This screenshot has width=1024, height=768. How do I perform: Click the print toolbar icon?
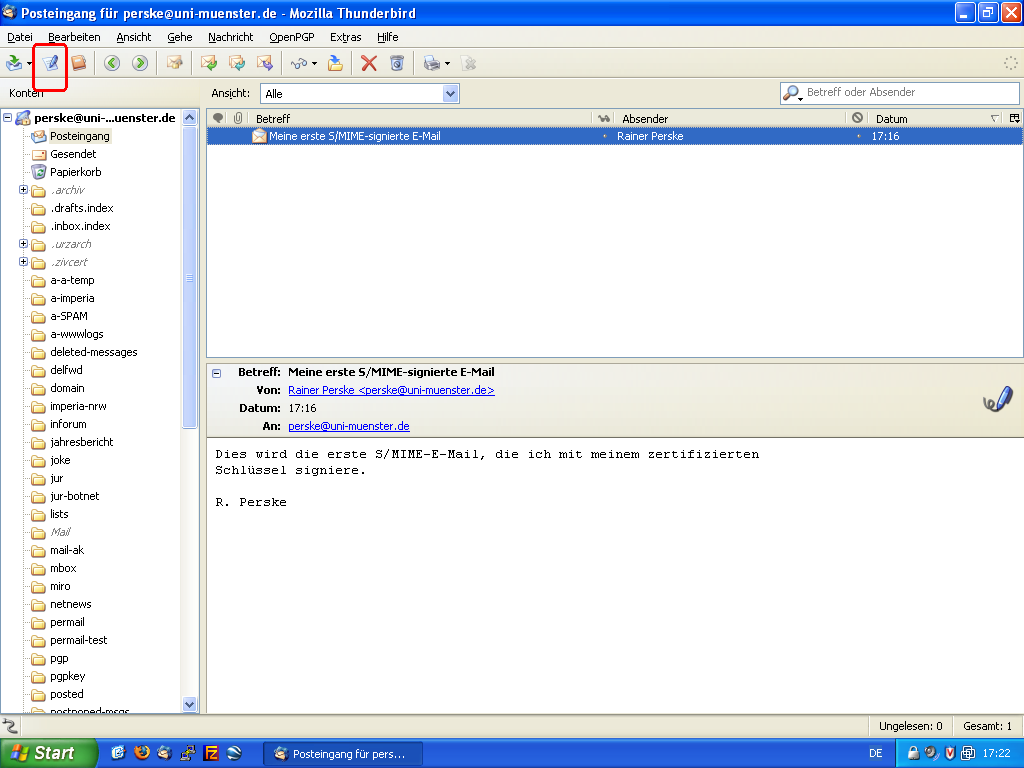pyautogui.click(x=431, y=63)
